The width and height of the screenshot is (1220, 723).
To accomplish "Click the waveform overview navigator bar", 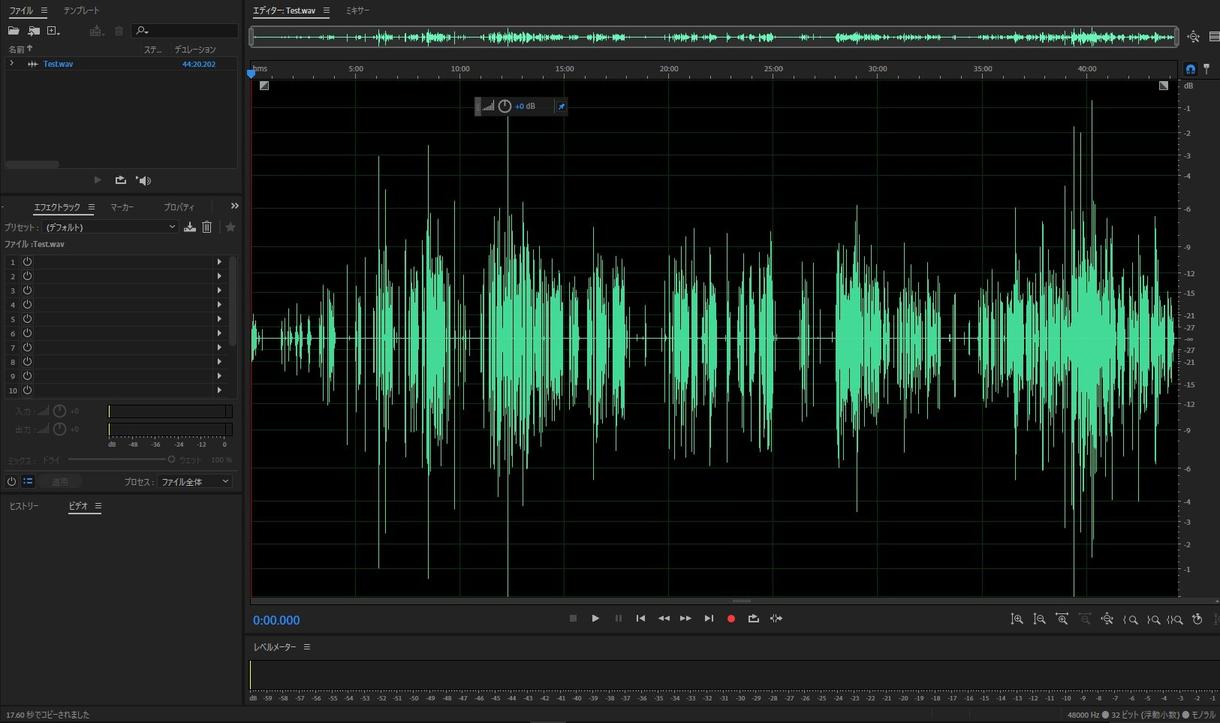I will click(713, 37).
